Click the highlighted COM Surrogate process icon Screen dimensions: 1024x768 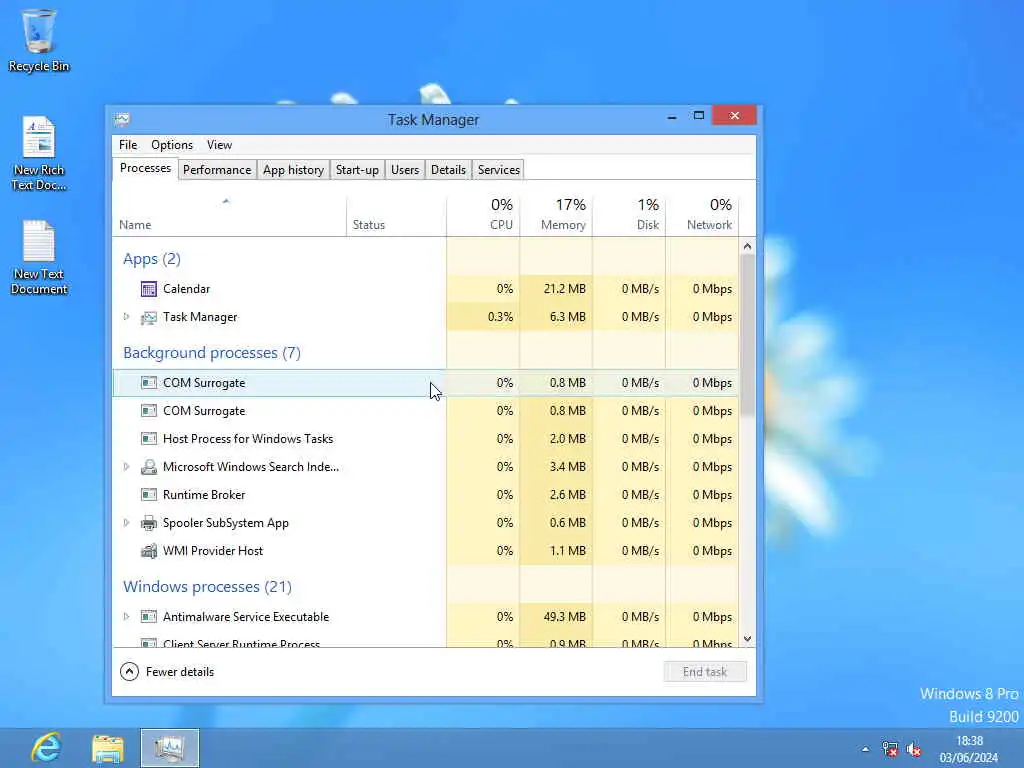tap(149, 383)
